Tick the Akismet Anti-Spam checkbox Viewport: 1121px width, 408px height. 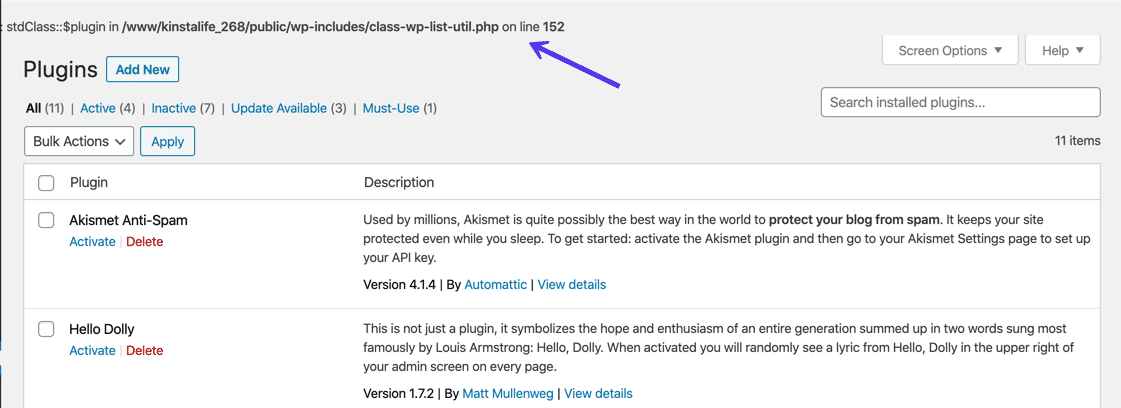(46, 220)
